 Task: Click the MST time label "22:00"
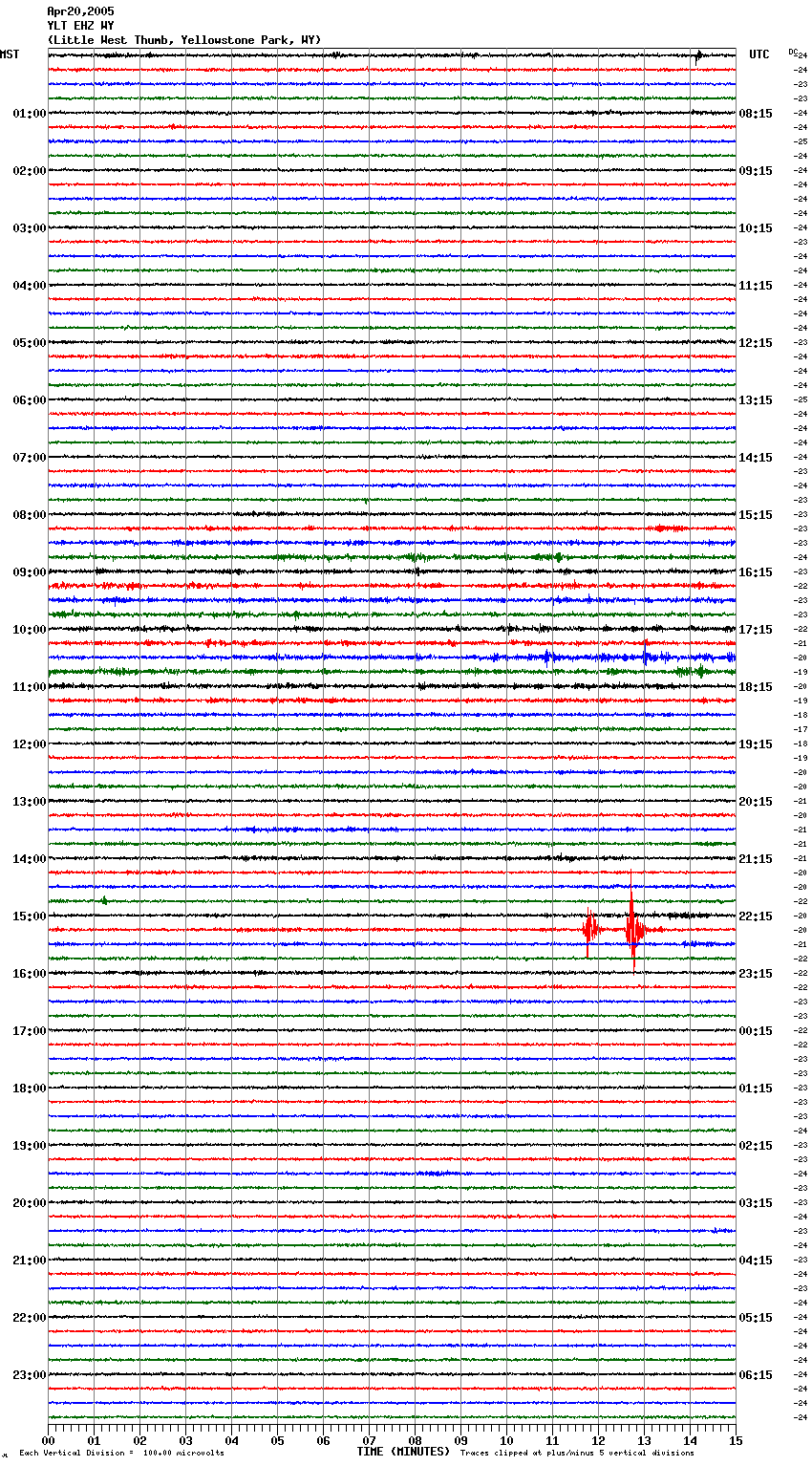30,1318
